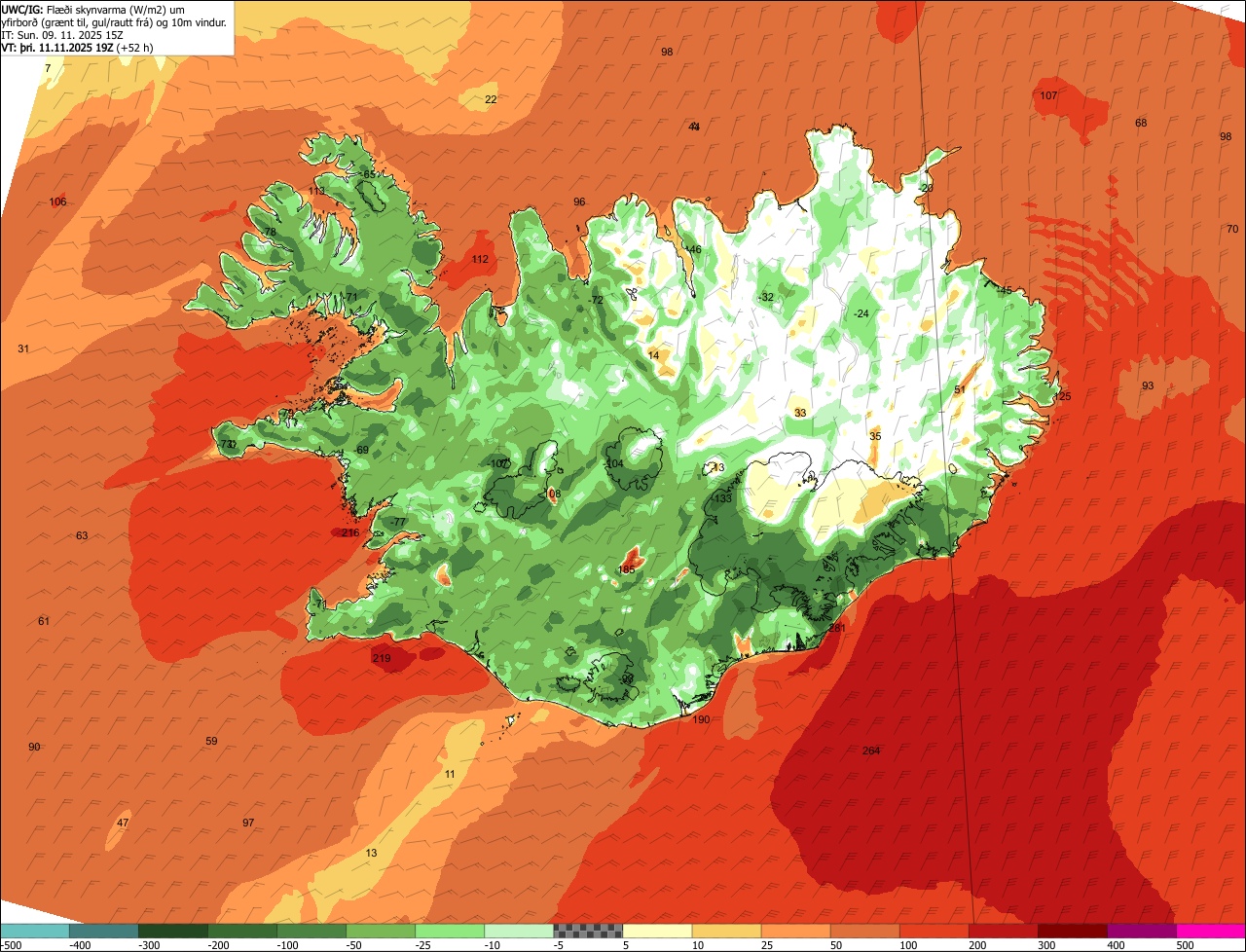Click the map value '31' over the ocean
The image size is (1246, 952).
[23, 348]
